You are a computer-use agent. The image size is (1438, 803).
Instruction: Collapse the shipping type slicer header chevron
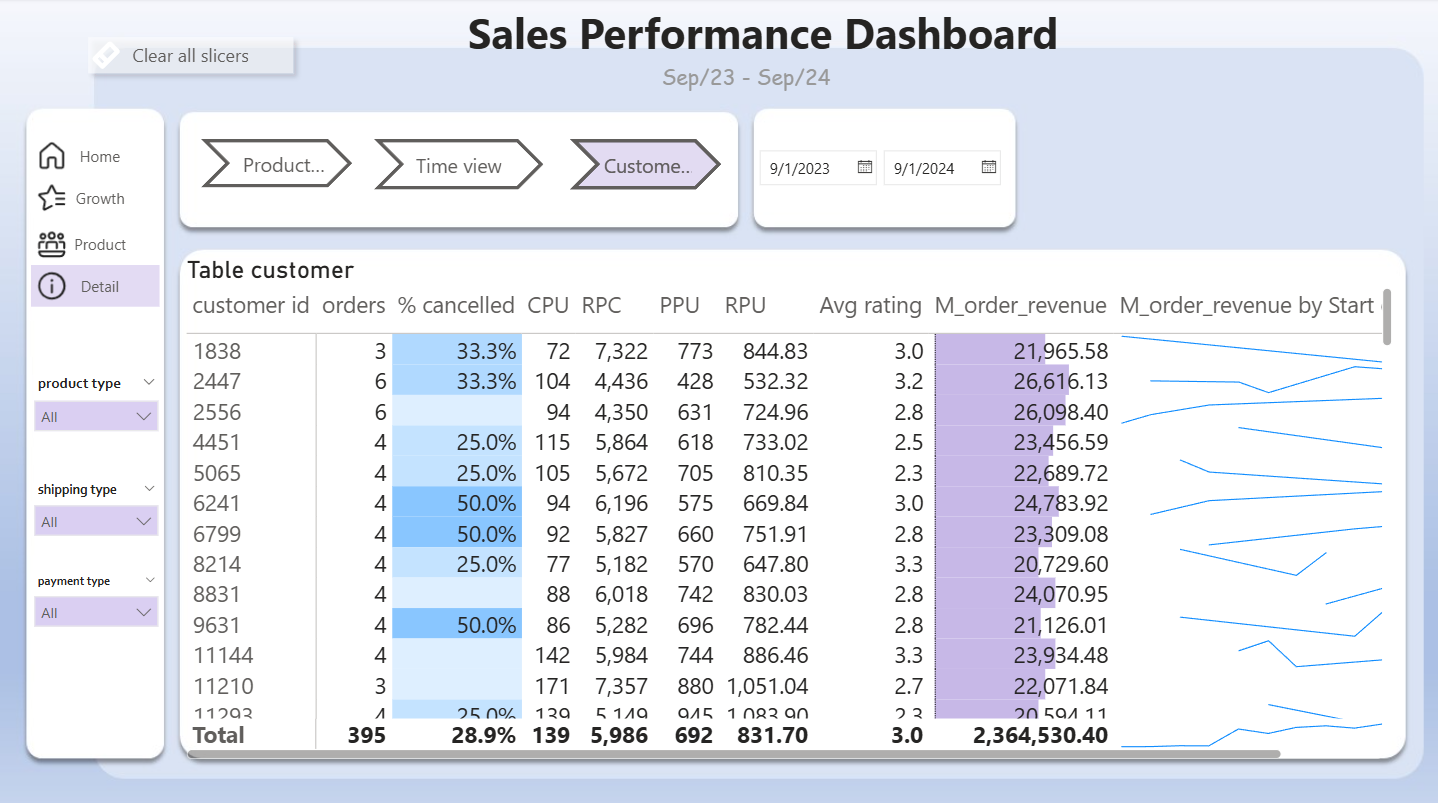tap(149, 488)
